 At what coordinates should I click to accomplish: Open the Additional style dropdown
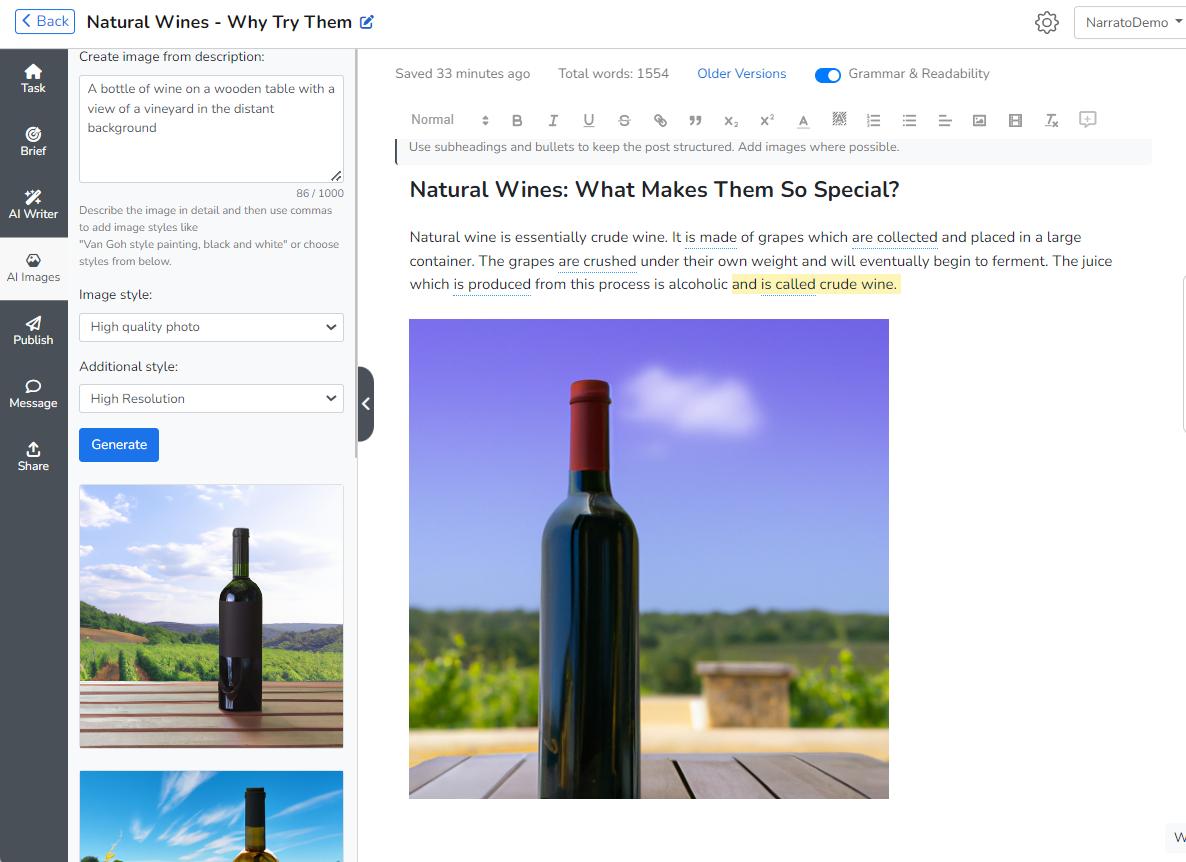[x=211, y=399]
